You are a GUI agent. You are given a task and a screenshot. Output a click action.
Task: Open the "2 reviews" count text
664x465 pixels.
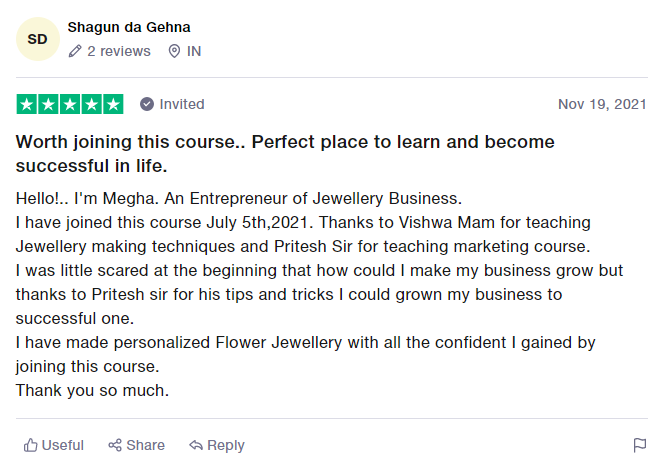coord(119,51)
